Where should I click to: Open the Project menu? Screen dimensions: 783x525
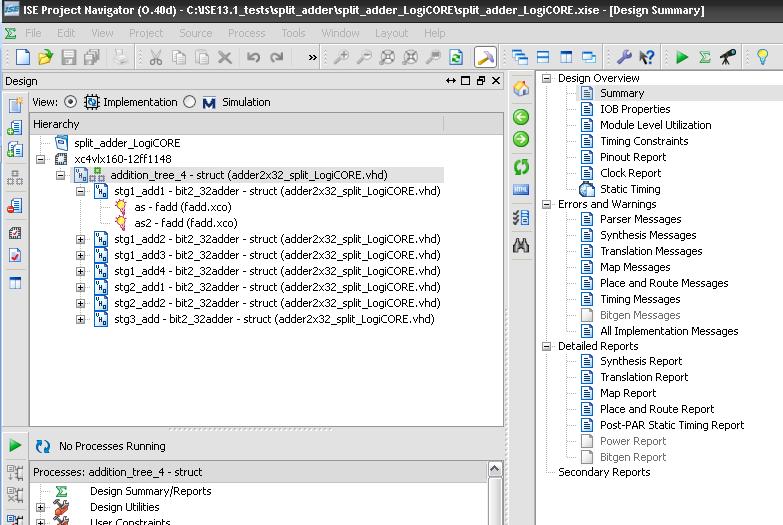(146, 33)
